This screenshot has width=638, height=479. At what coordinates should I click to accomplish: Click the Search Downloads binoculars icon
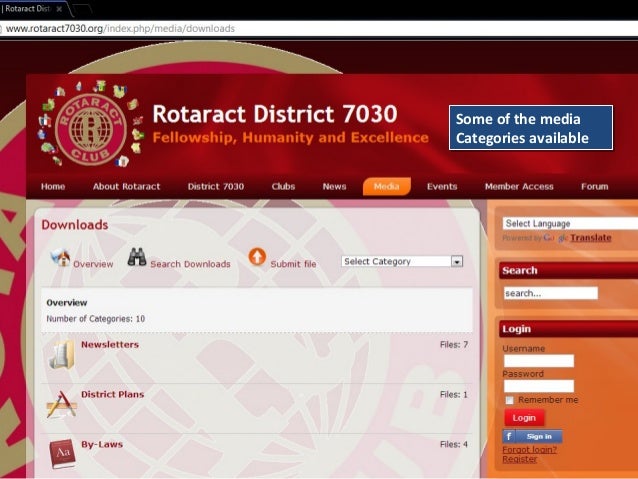pyautogui.click(x=137, y=257)
